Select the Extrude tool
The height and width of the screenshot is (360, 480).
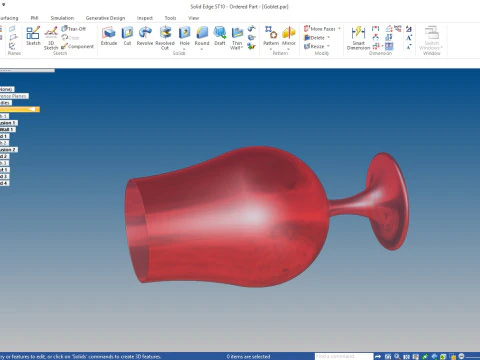(x=109, y=36)
